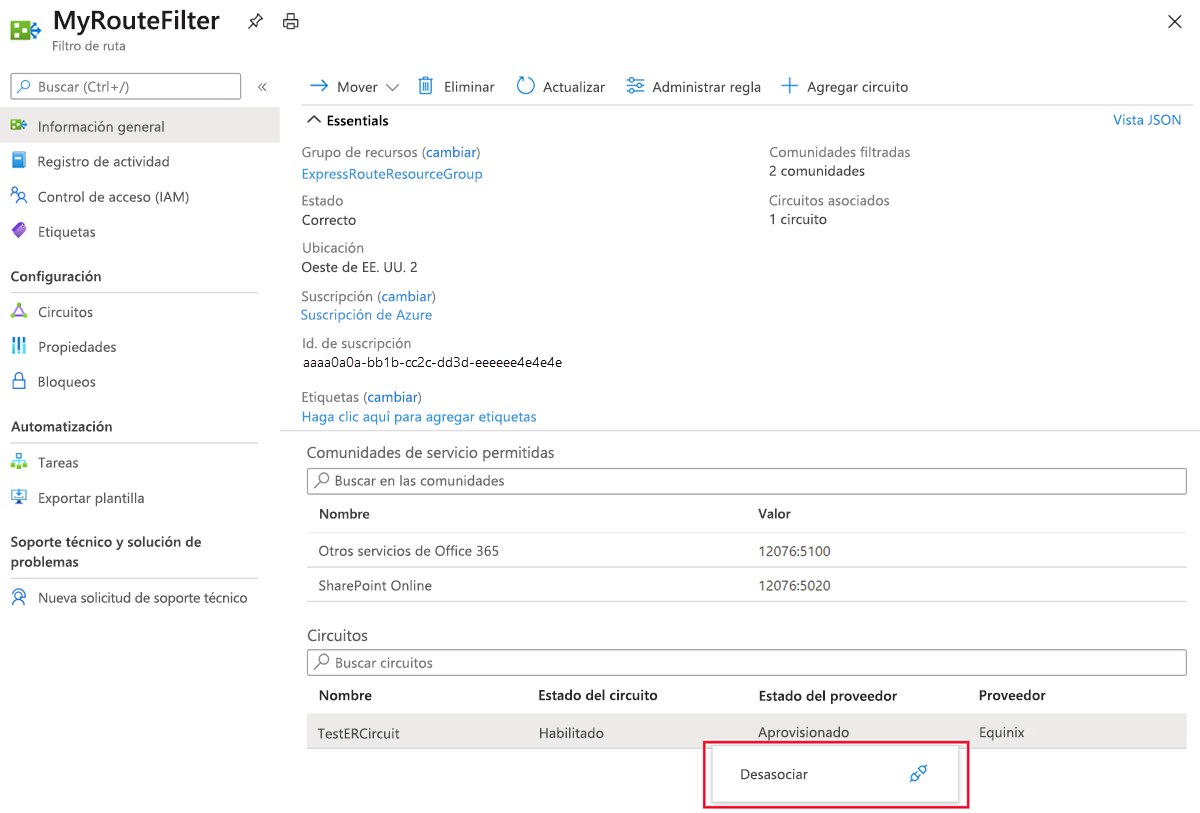Image resolution: width=1200 pixels, height=813 pixels.
Task: Open the Vista JSON link
Action: 1147,120
